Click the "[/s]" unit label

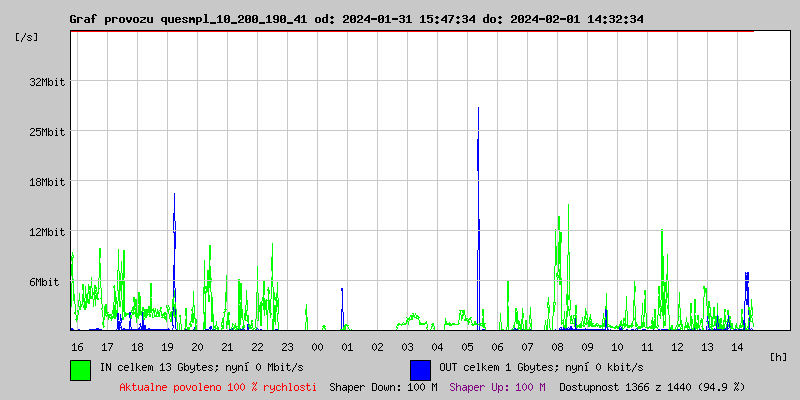27,37
